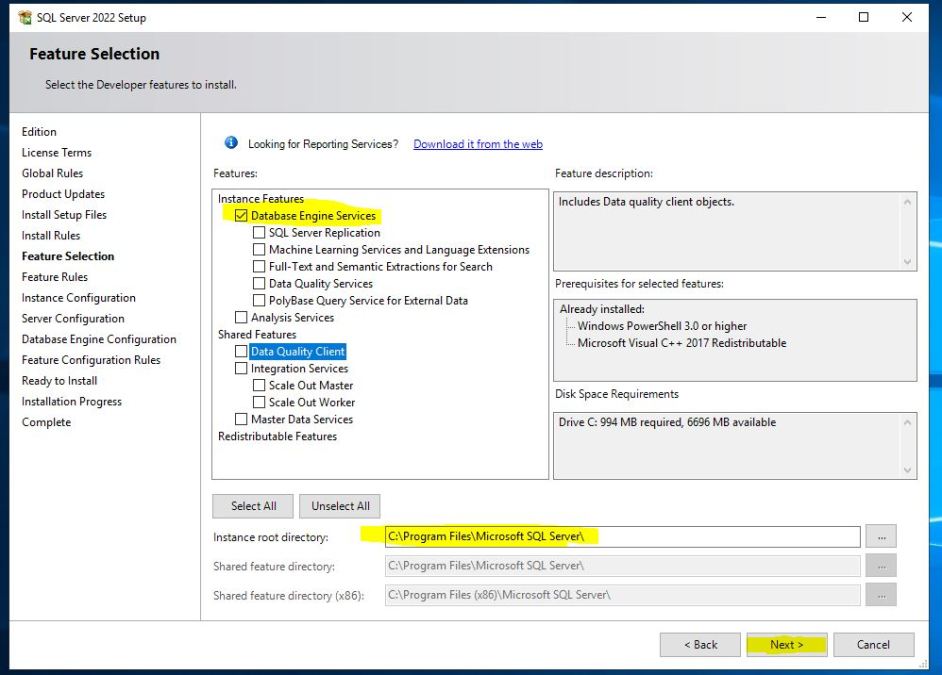Click Unselect All
942x675 pixels.
[x=339, y=506]
